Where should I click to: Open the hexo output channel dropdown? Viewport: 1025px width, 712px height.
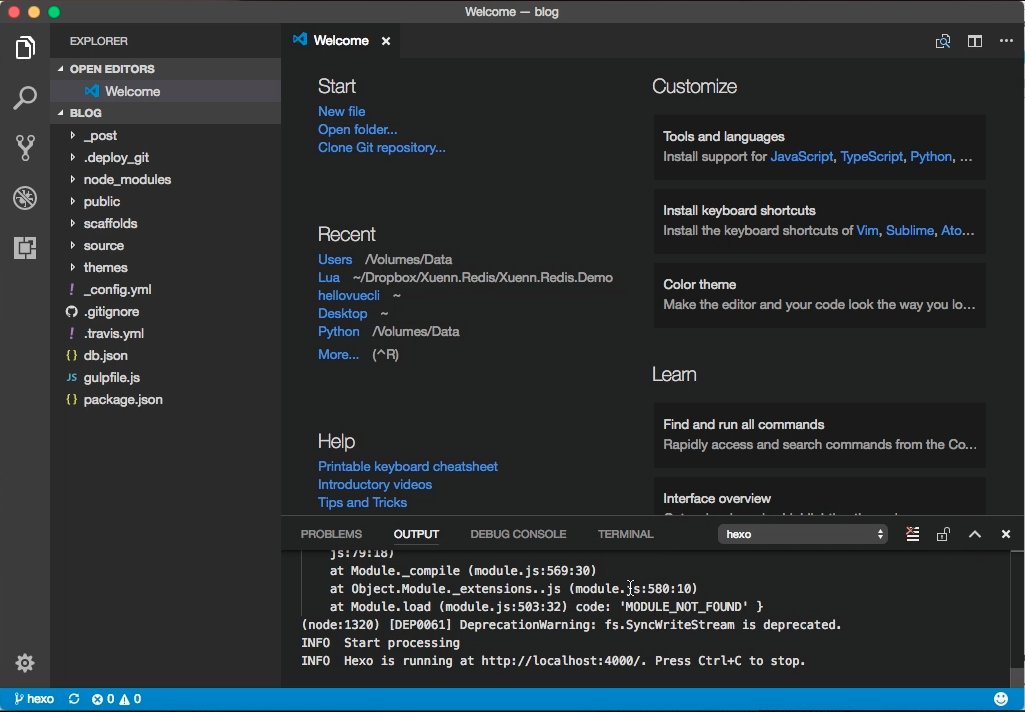pos(803,534)
